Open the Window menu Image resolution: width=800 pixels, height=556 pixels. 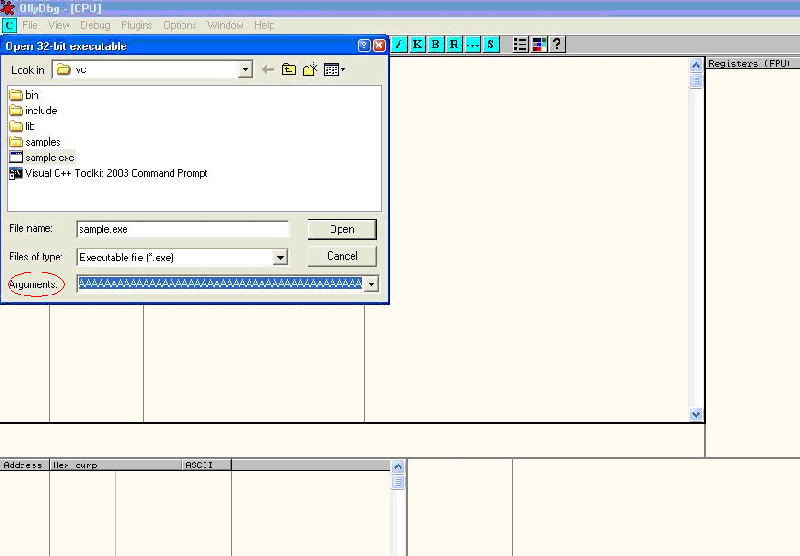coord(225,25)
